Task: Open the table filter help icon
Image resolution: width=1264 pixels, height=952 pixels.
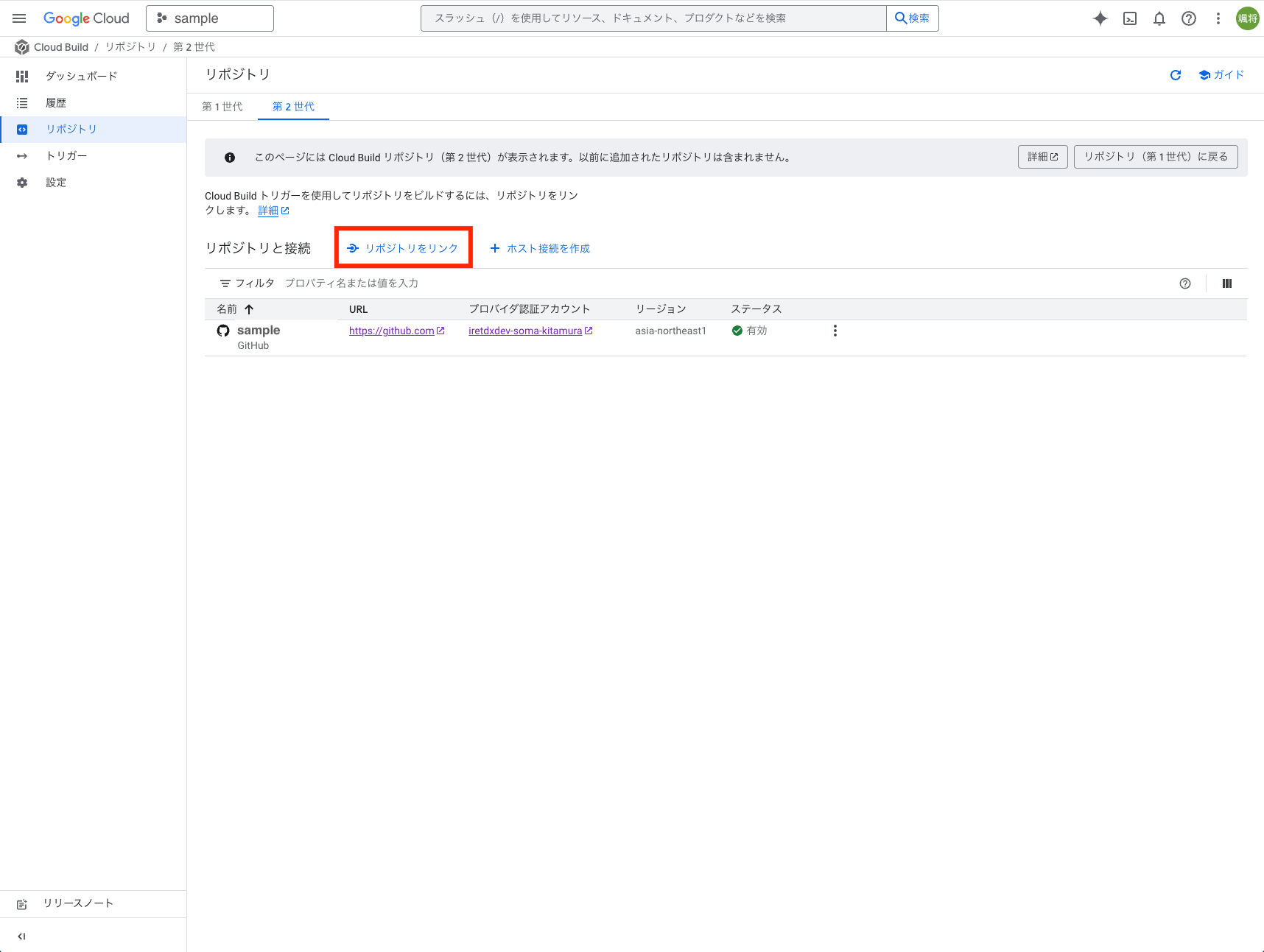Action: tap(1185, 283)
